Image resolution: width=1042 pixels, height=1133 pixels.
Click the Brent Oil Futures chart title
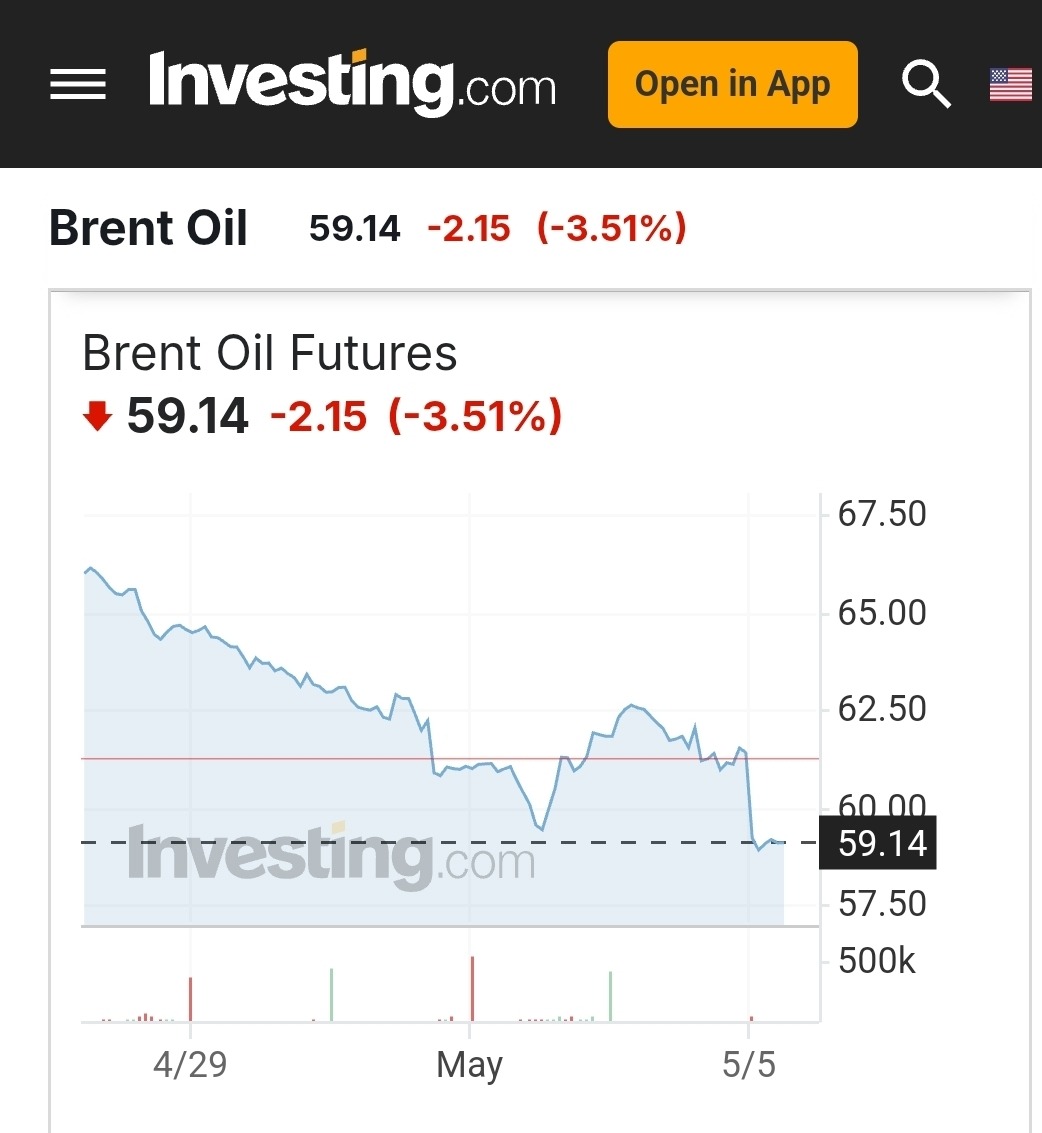(269, 353)
